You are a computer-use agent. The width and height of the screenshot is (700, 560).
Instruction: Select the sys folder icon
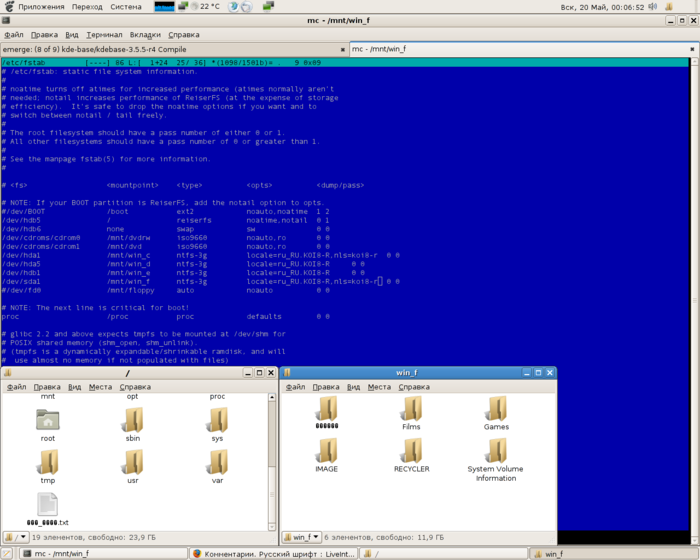click(x=217, y=420)
